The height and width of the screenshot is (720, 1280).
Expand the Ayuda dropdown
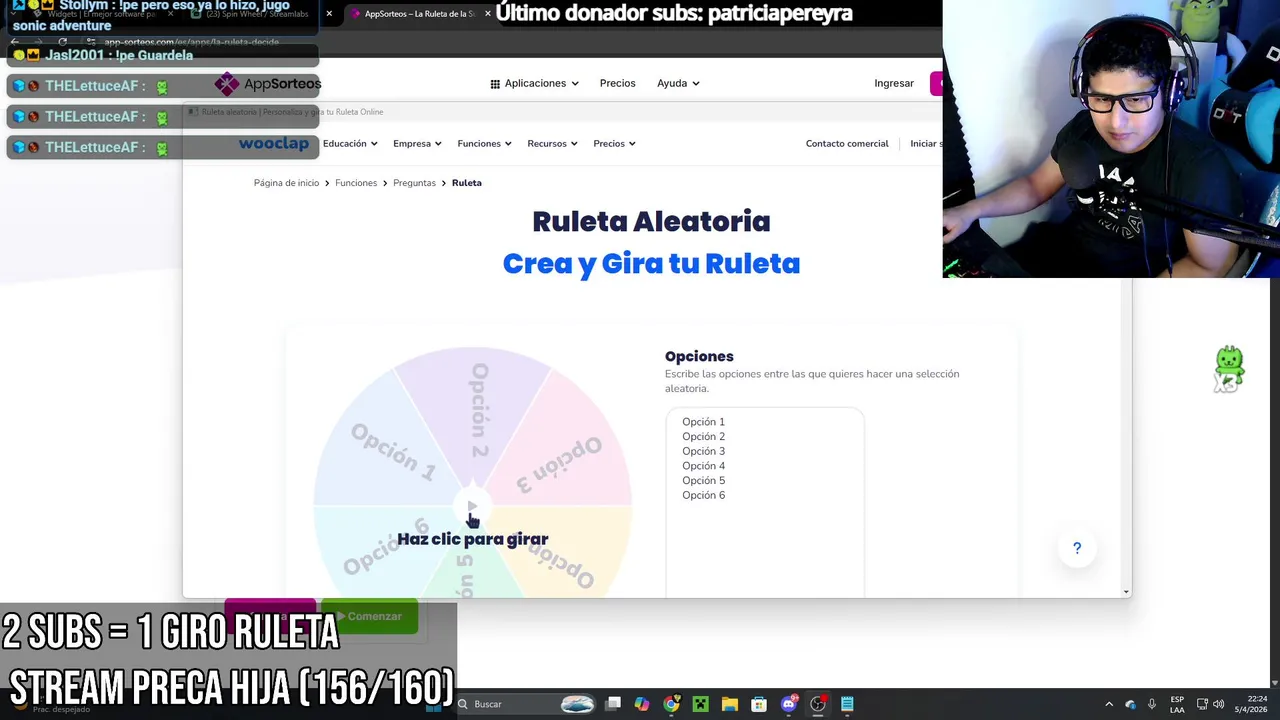pos(678,84)
